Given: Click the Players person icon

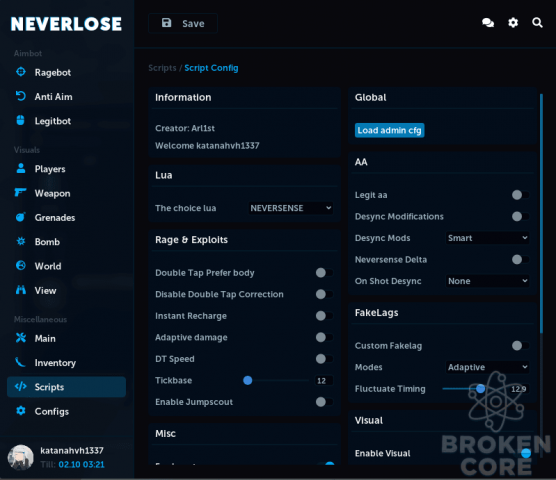Looking at the screenshot, I should (x=21, y=168).
